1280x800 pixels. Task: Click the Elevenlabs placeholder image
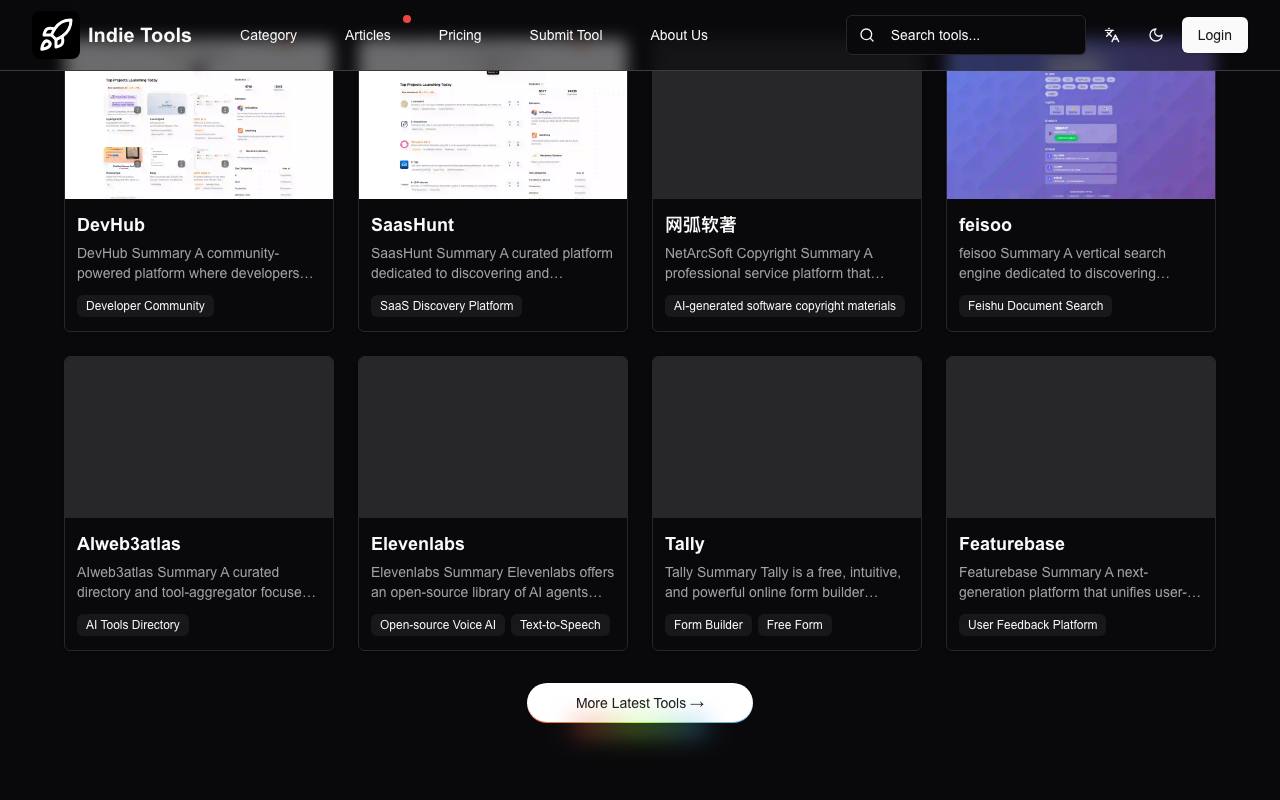point(493,437)
